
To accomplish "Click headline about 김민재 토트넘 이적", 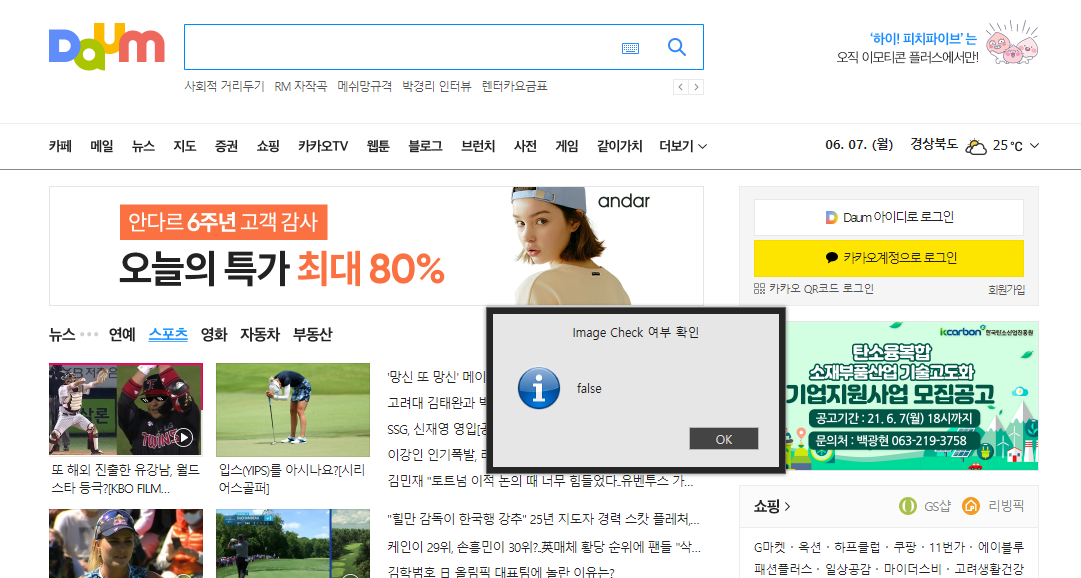I will click(x=540, y=481).
